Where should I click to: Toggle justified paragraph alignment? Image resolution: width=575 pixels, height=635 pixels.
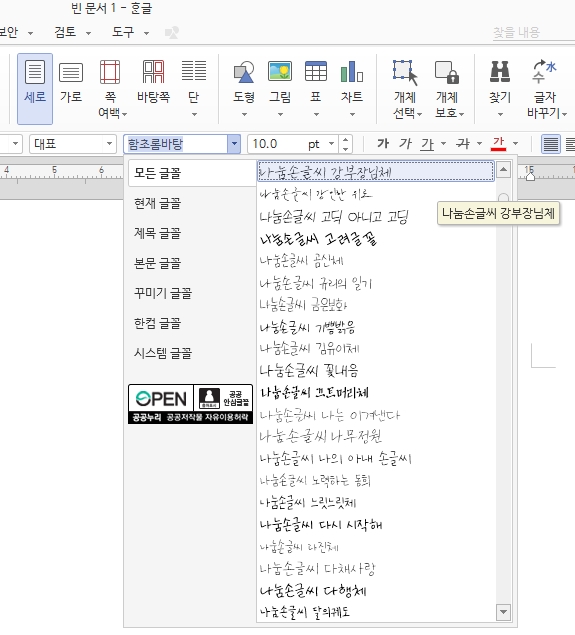pos(551,144)
